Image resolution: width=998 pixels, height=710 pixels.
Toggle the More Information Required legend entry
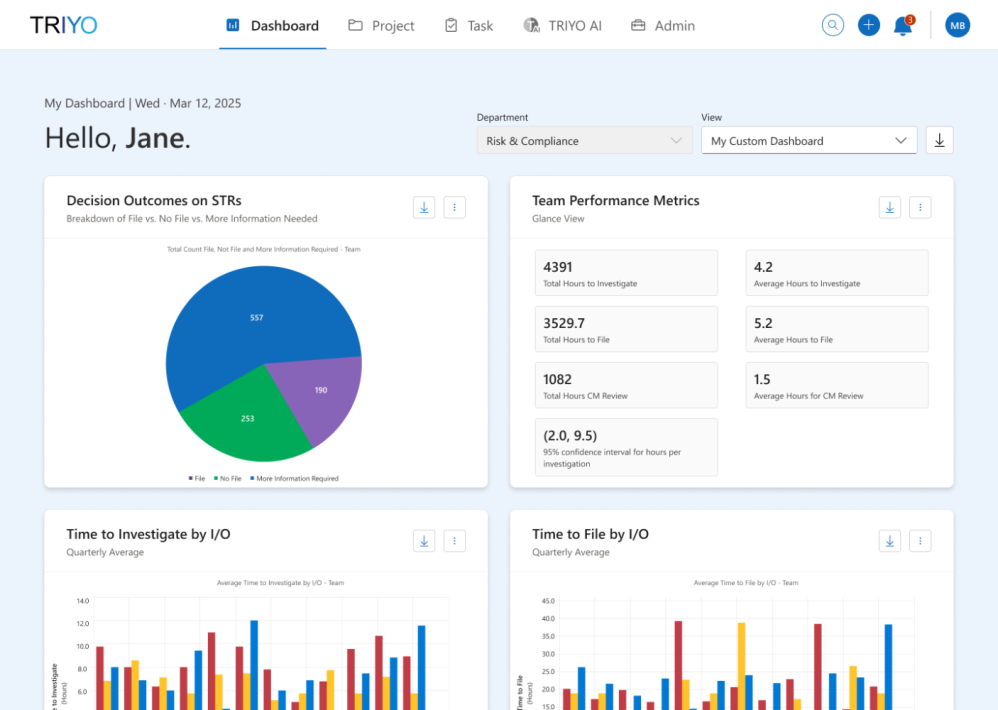(x=295, y=478)
